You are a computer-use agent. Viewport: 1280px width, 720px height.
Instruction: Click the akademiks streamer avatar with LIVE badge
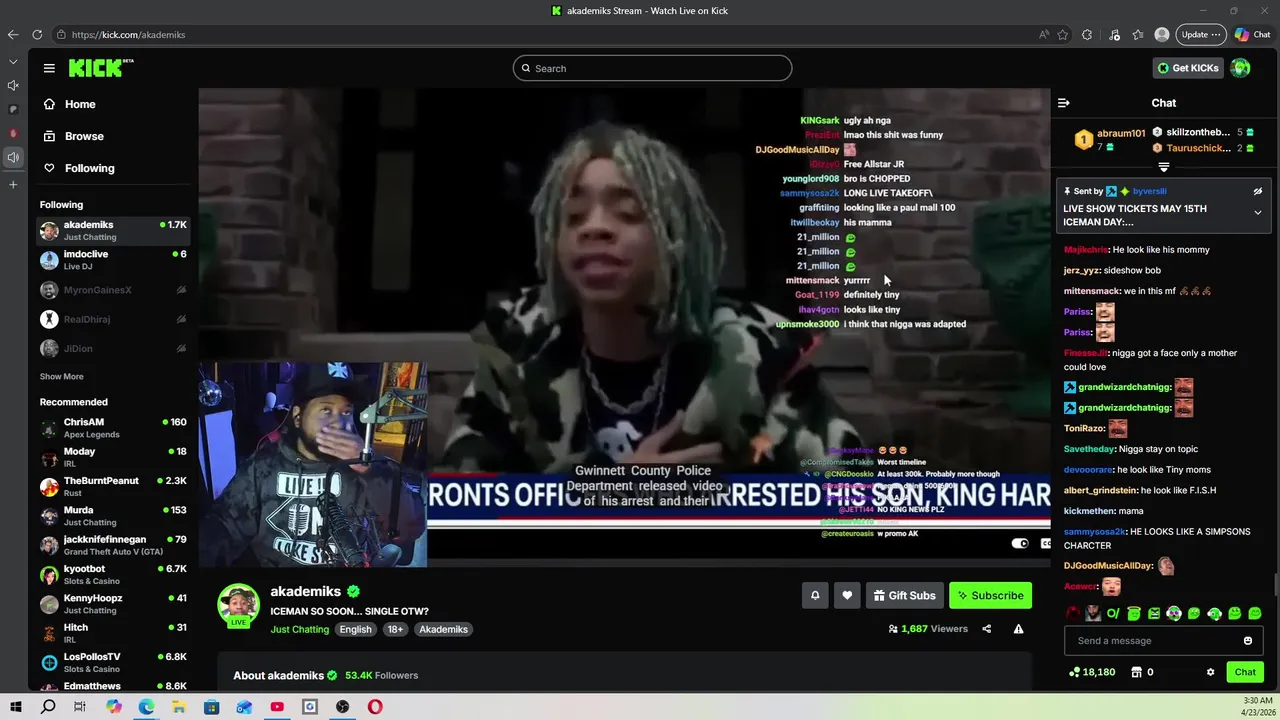click(239, 606)
